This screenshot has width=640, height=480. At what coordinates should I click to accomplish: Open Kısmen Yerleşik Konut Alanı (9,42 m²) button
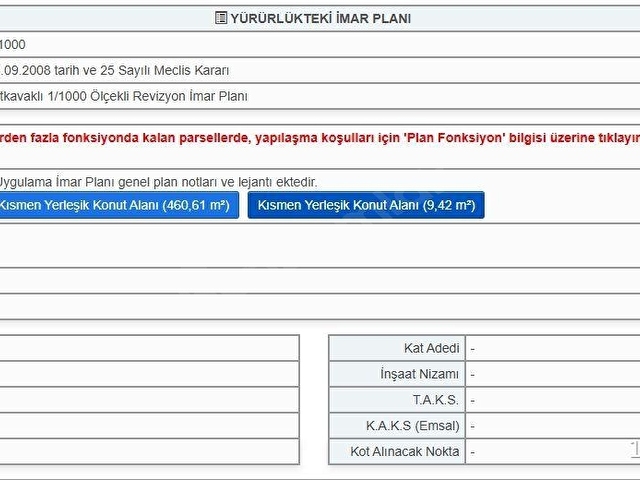tap(366, 205)
